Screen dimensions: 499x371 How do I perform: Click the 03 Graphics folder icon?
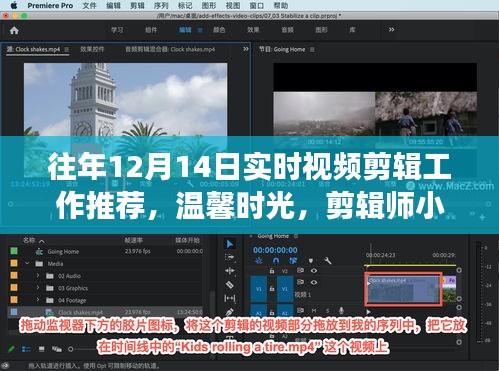point(50,288)
